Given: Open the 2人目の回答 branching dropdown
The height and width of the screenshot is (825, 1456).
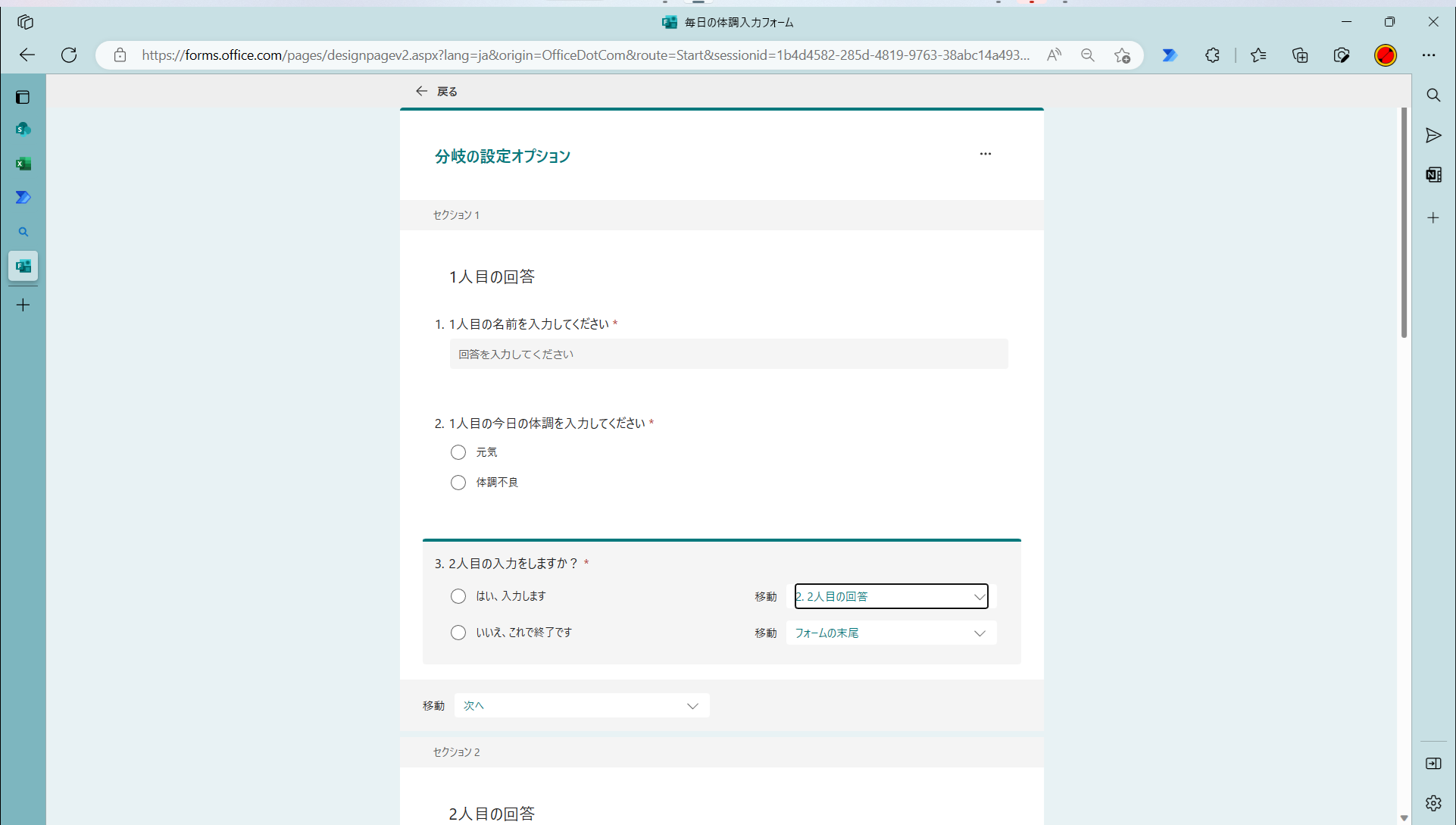Looking at the screenshot, I should pos(891,596).
